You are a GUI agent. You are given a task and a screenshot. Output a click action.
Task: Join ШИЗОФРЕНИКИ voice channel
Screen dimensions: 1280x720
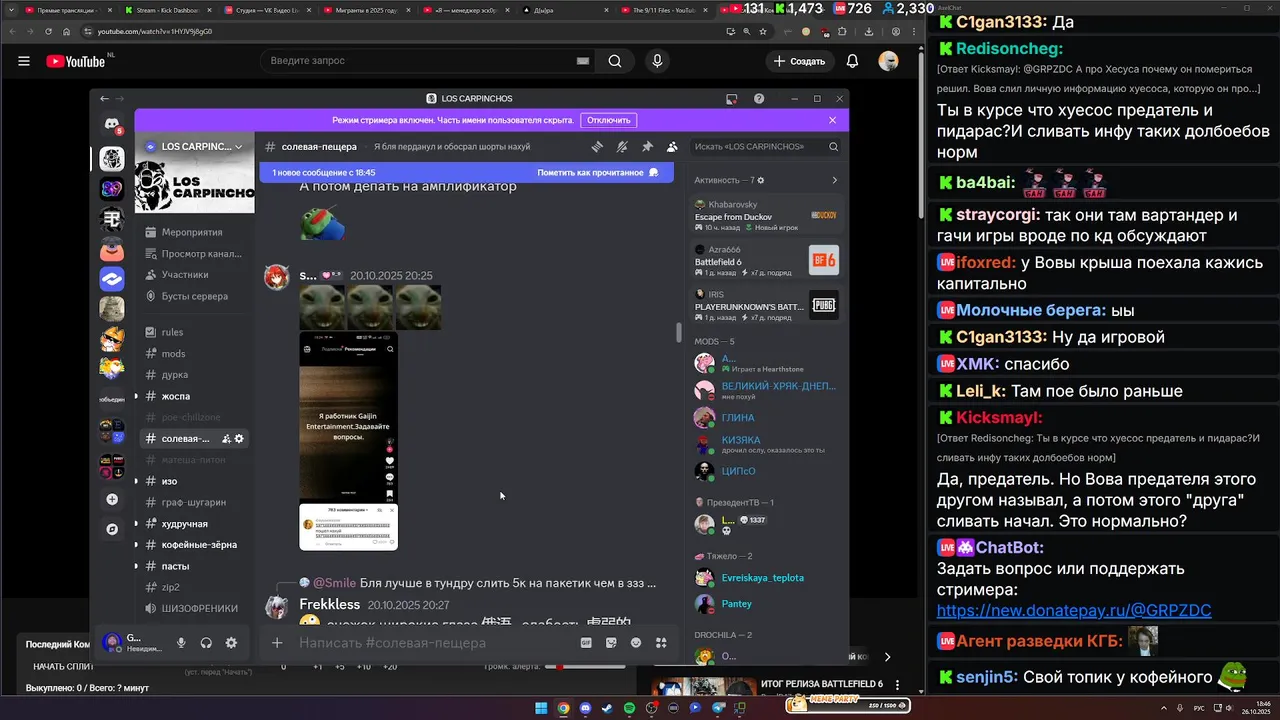[195, 608]
